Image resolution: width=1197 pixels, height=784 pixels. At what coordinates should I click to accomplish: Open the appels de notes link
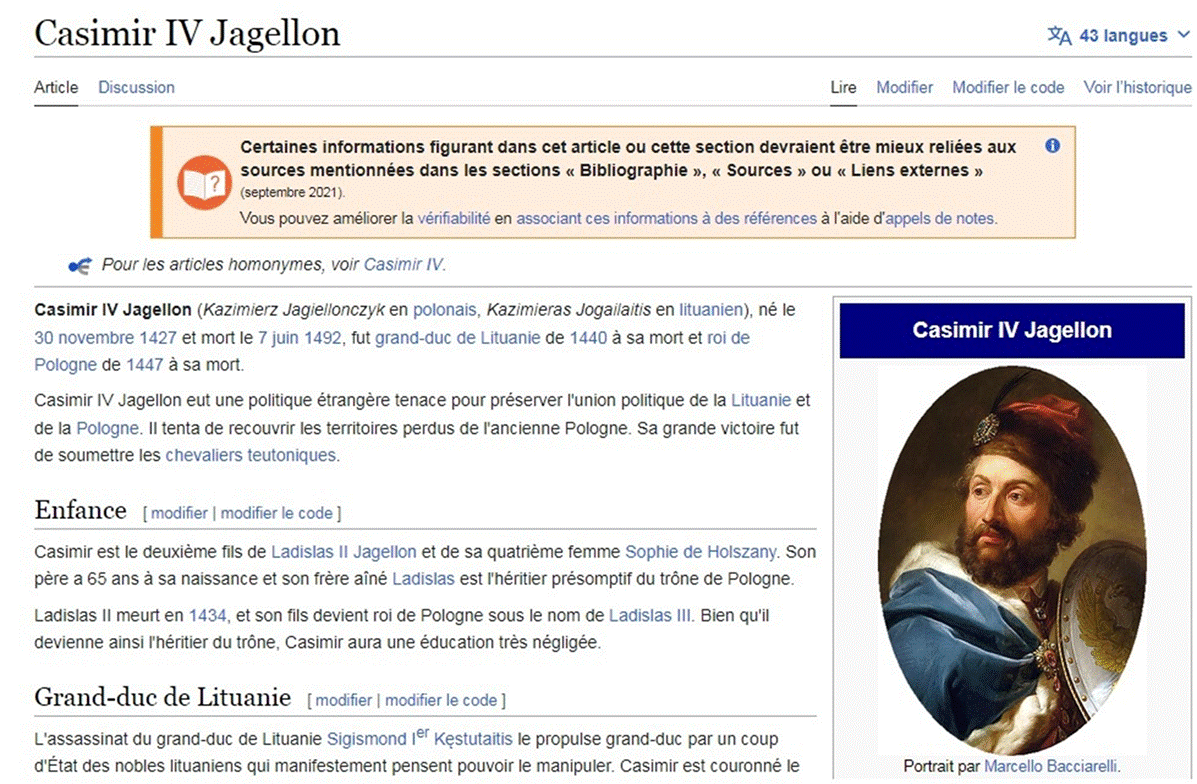point(939,218)
